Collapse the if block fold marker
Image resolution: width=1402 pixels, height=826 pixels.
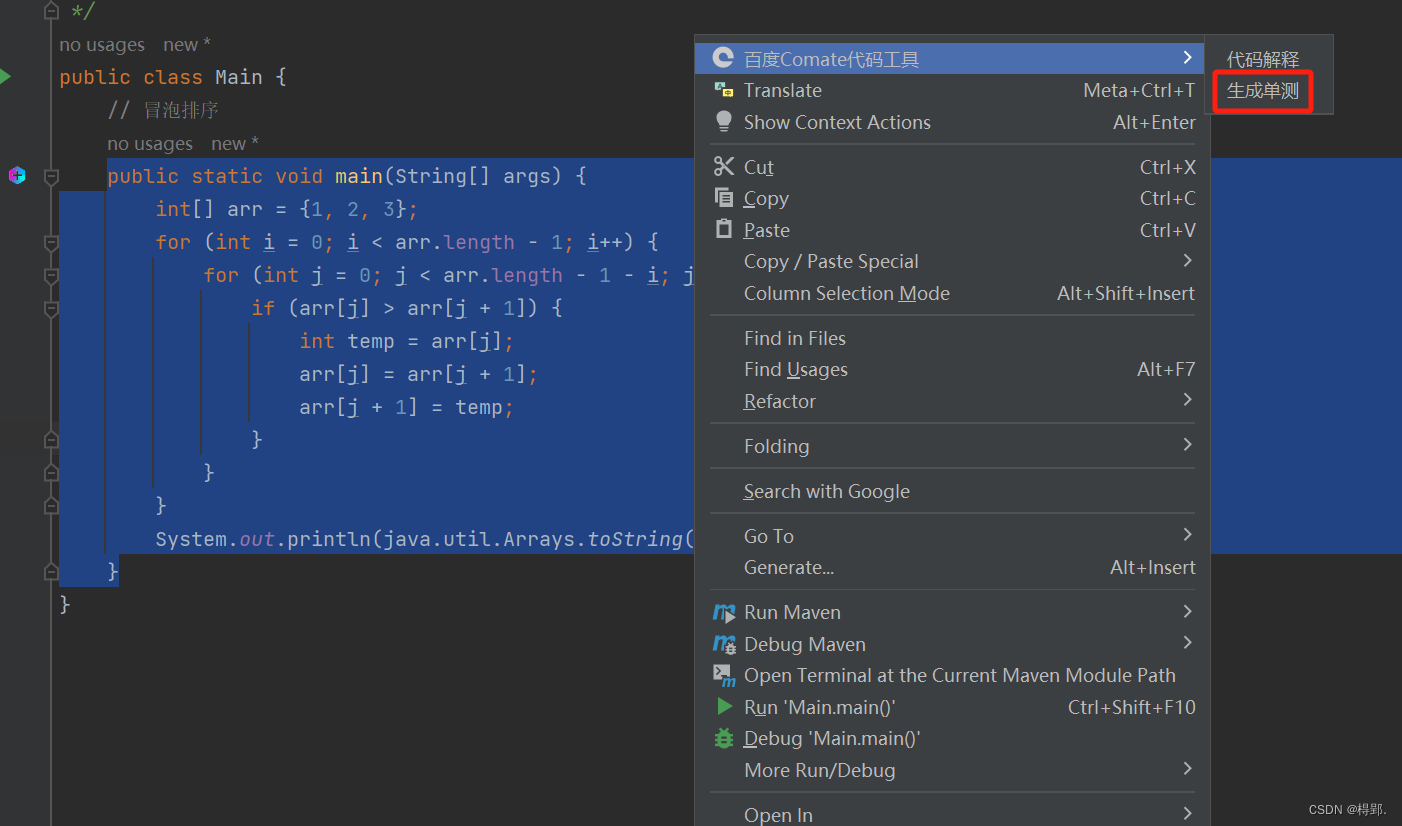(x=51, y=308)
